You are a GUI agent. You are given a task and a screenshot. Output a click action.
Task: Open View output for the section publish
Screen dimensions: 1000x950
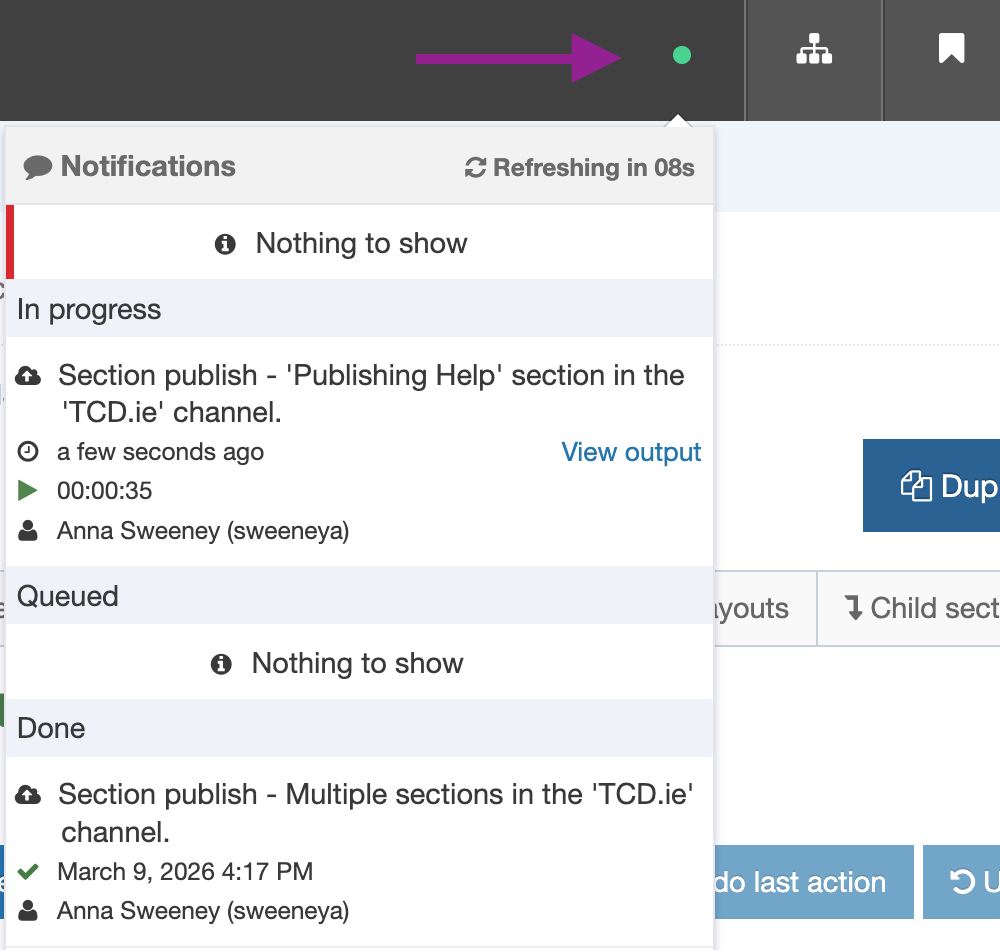click(x=631, y=452)
